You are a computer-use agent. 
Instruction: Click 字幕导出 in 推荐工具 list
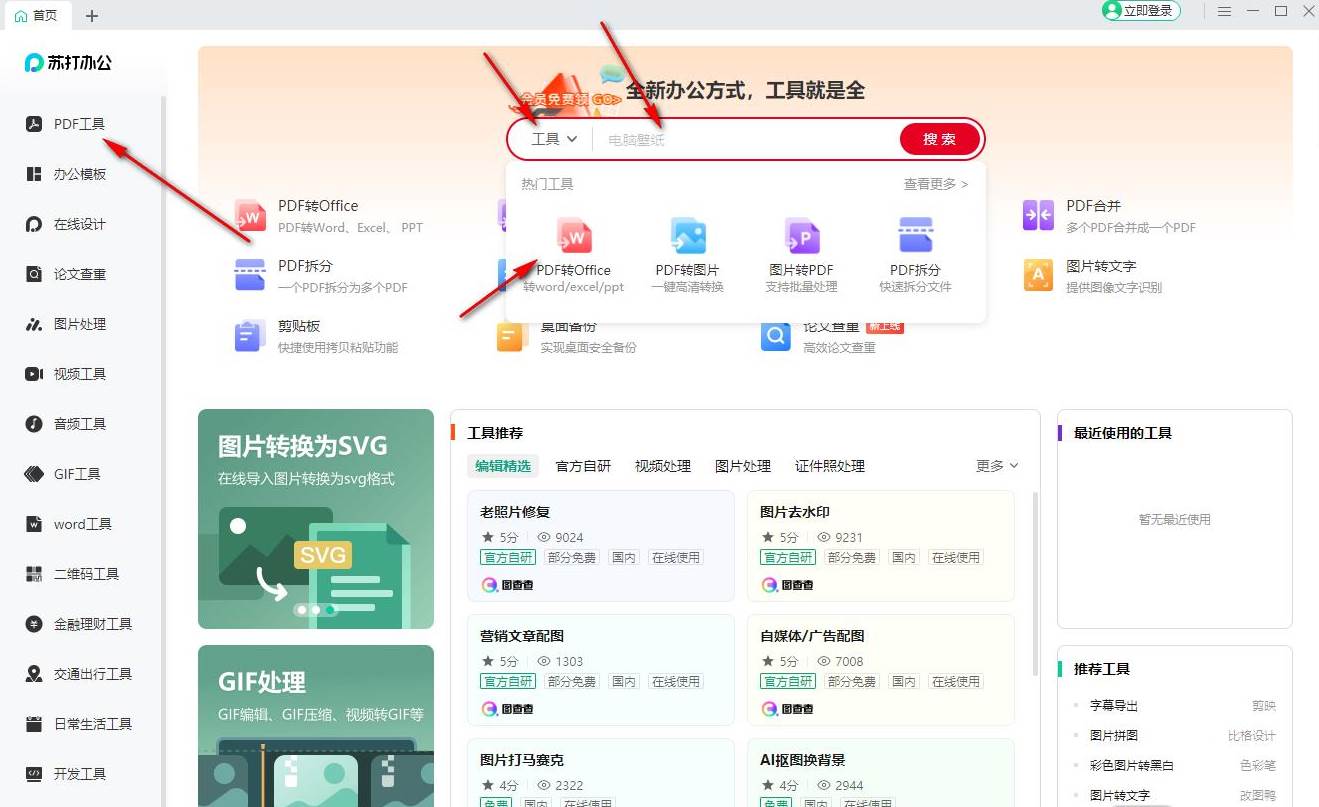tap(1114, 706)
